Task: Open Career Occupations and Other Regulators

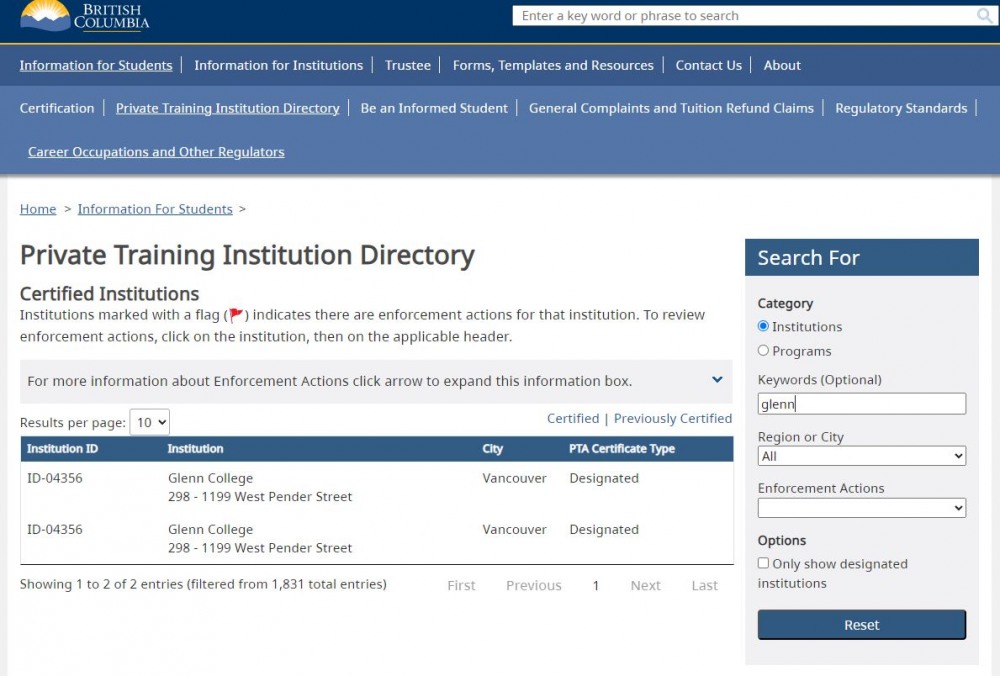Action: coord(156,152)
